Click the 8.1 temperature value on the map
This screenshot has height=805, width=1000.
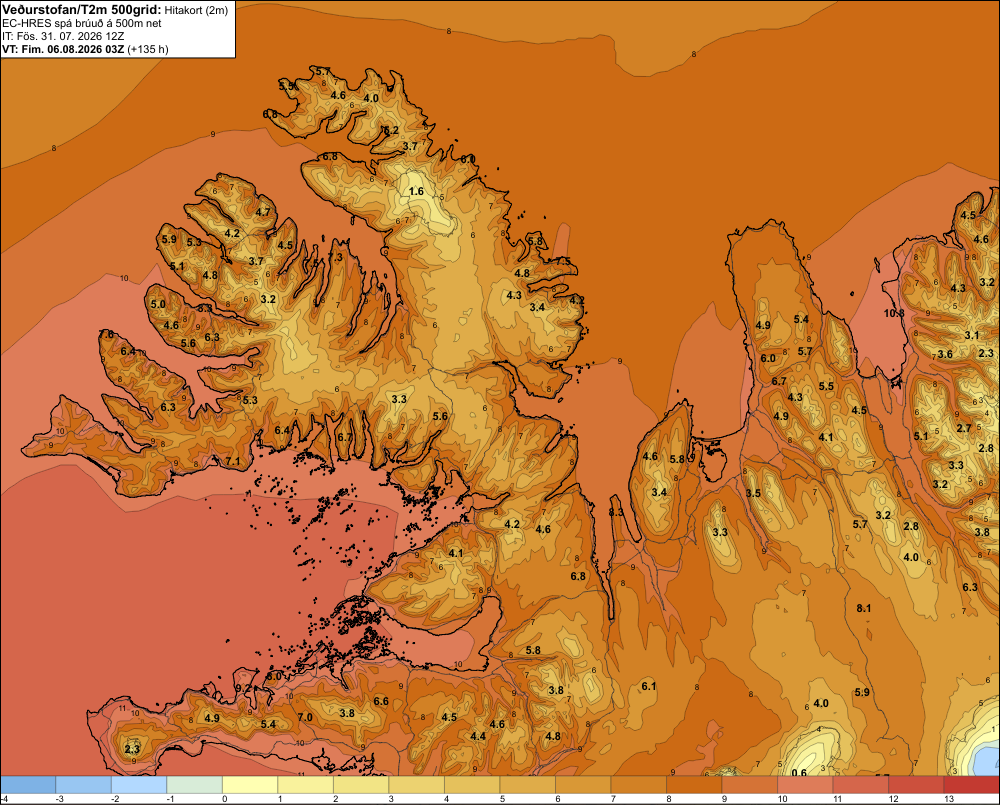click(x=864, y=609)
